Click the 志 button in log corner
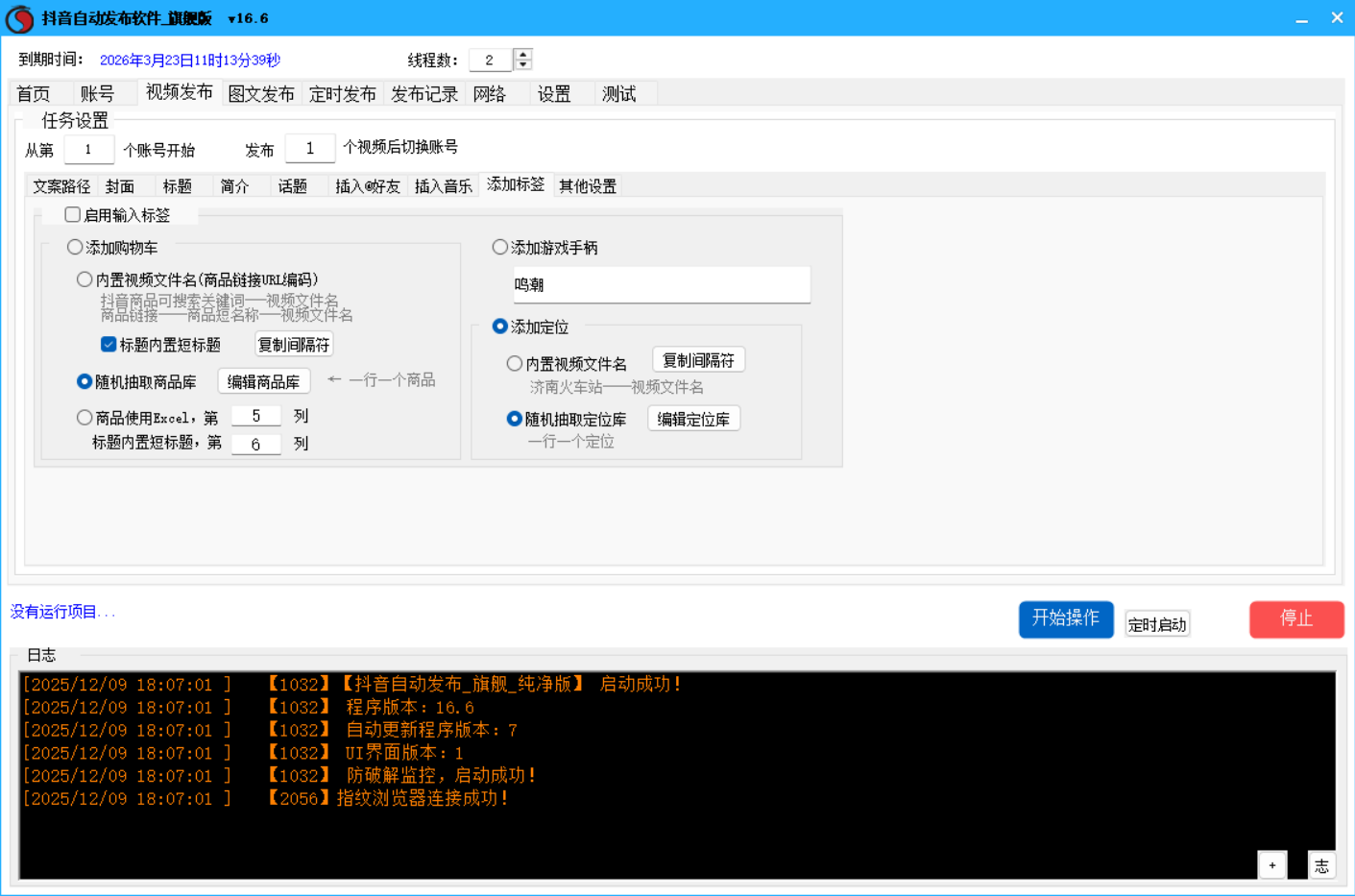1355x896 pixels. click(x=1321, y=864)
